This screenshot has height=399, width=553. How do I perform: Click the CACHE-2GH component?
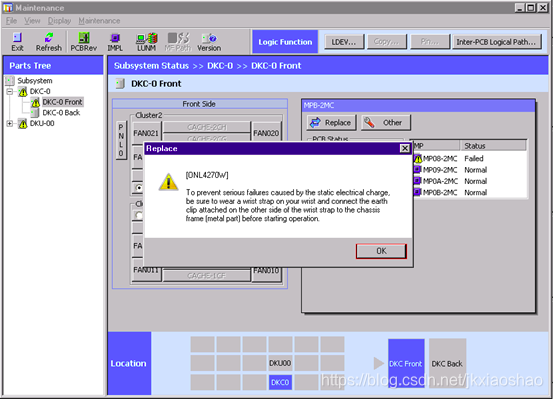(x=207, y=127)
